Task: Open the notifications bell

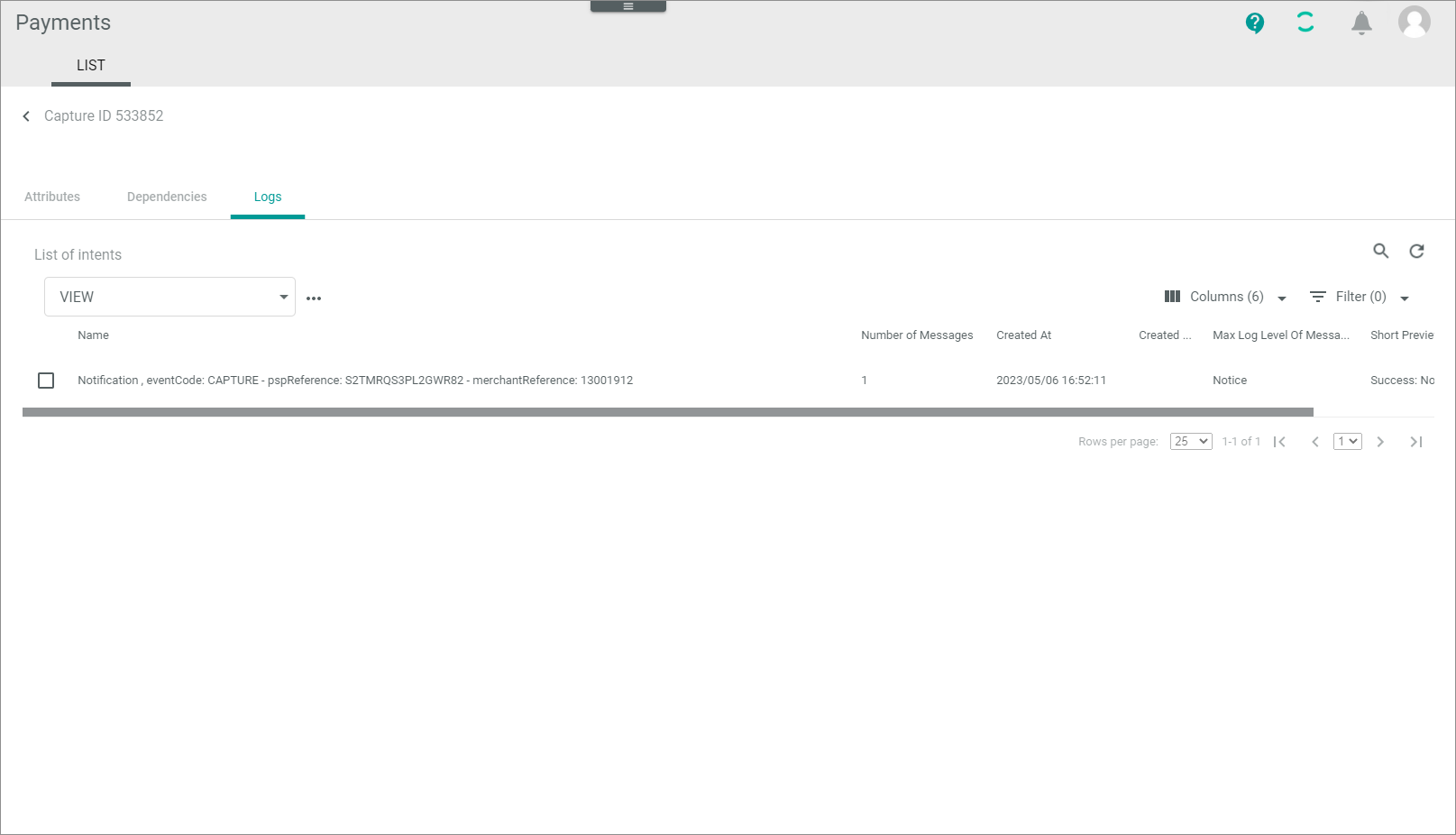Action: pyautogui.click(x=1360, y=23)
